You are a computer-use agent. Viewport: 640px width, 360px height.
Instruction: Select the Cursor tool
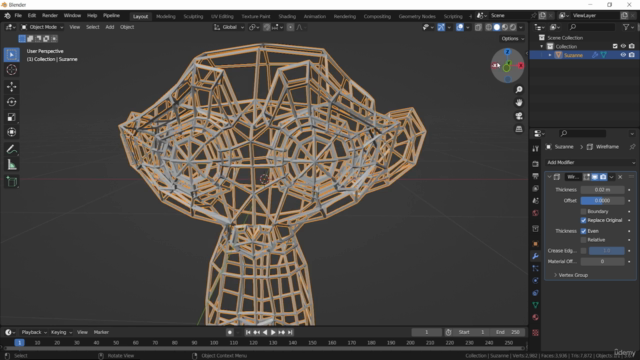[x=11, y=70]
